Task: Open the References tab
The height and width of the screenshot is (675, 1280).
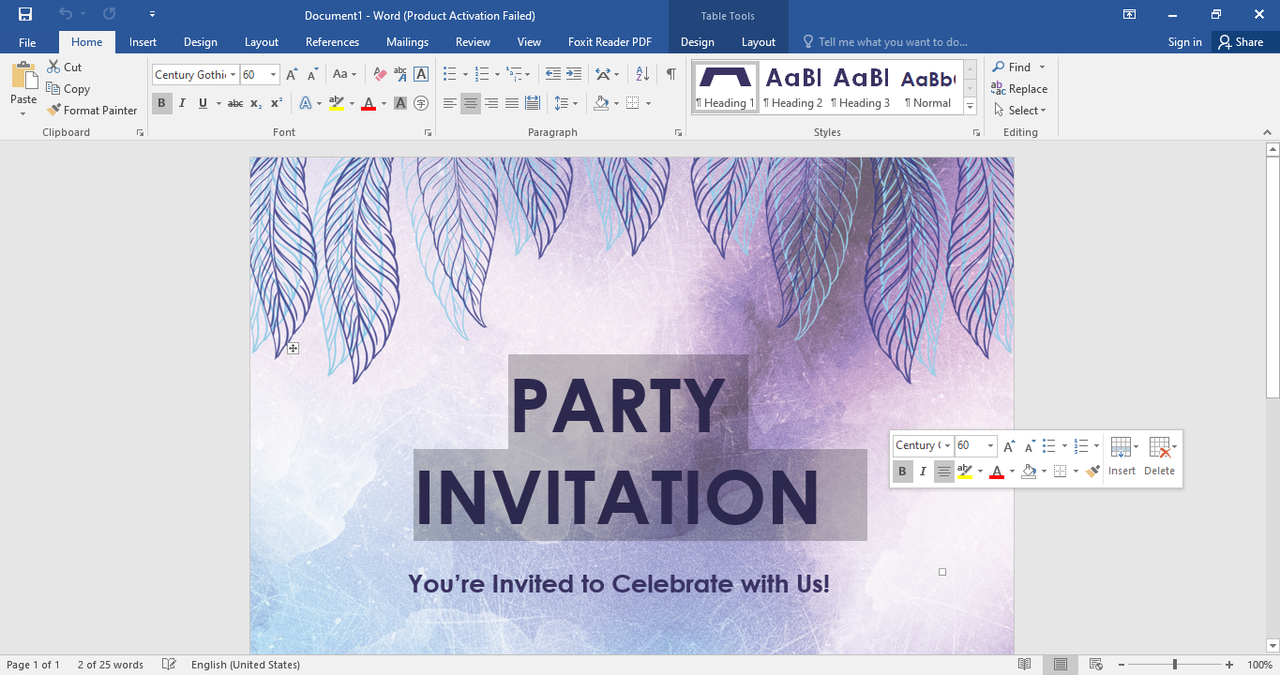Action: click(x=332, y=42)
